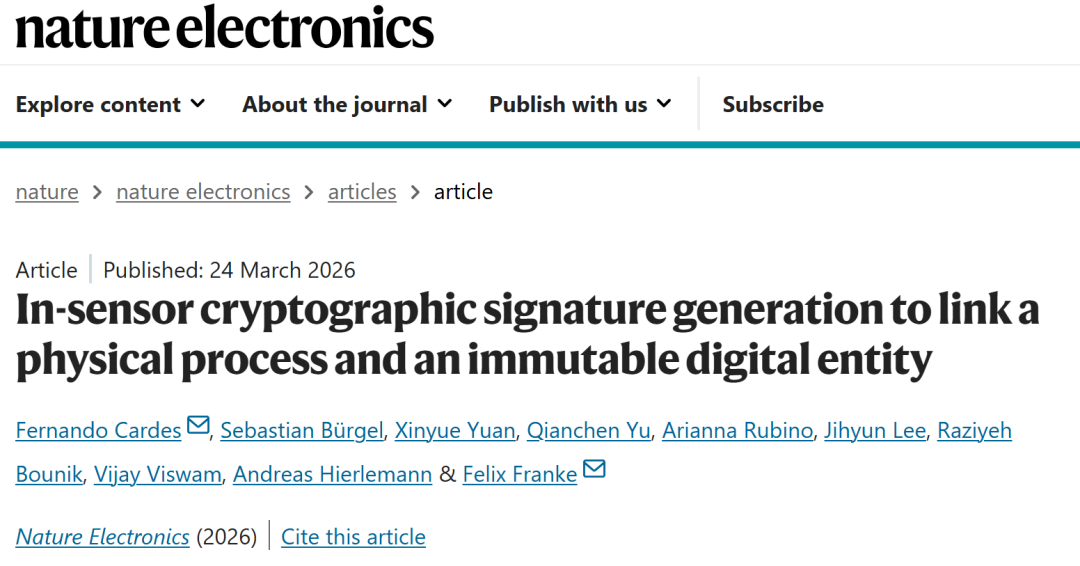Click the italic Nature Electronics journal link

[103, 537]
